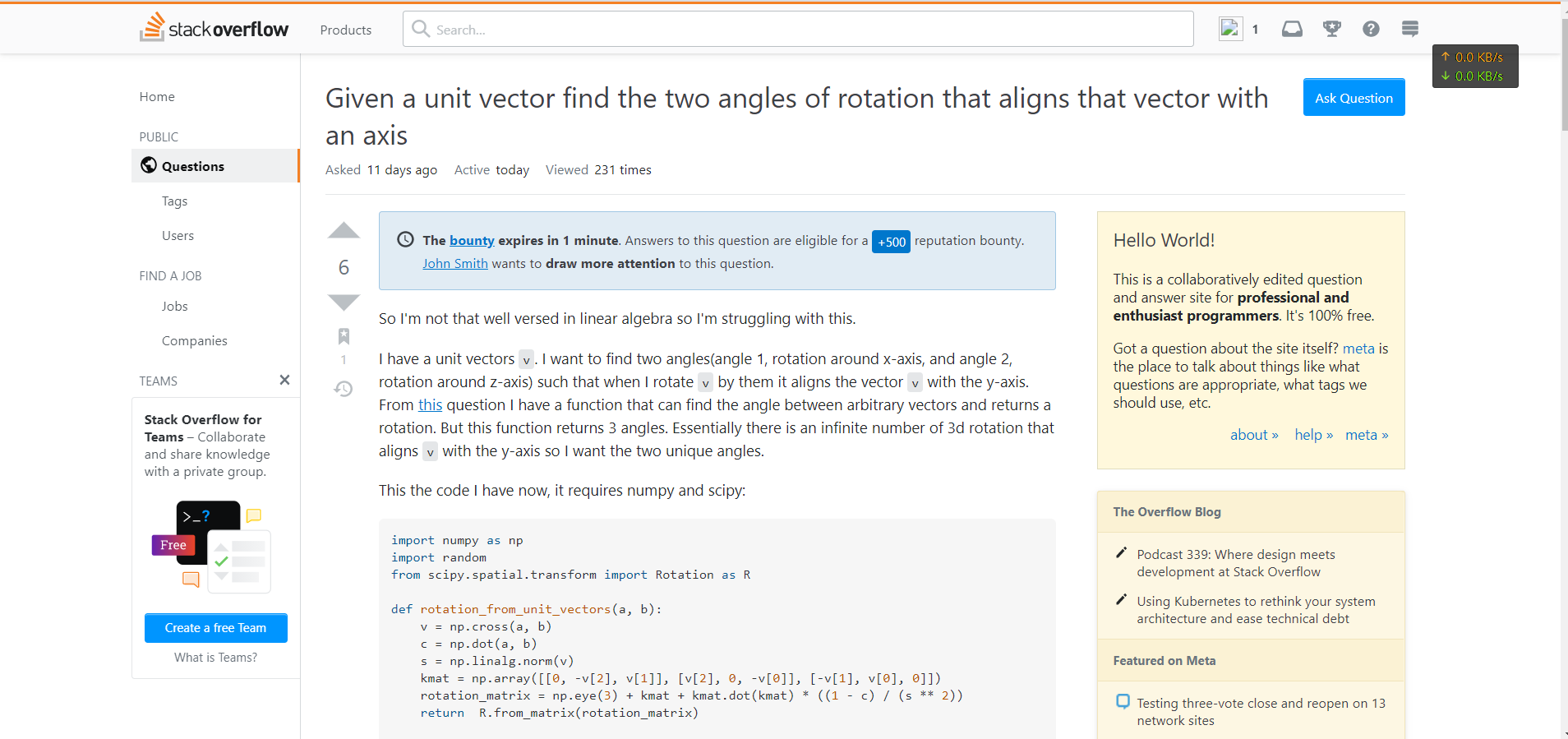Dismiss the Teams sidebar section
The height and width of the screenshot is (739, 1568).
tap(284, 380)
